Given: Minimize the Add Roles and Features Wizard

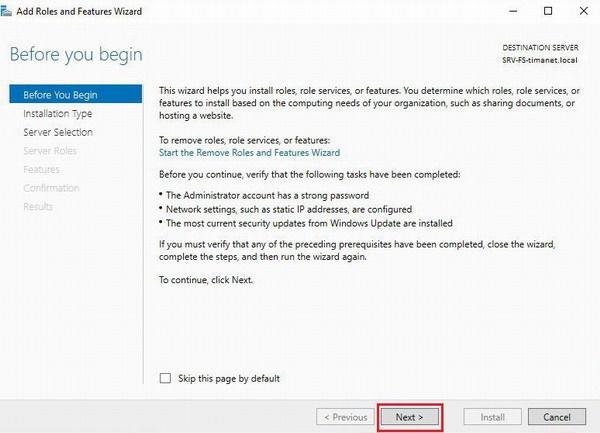Looking at the screenshot, I should pyautogui.click(x=513, y=11).
